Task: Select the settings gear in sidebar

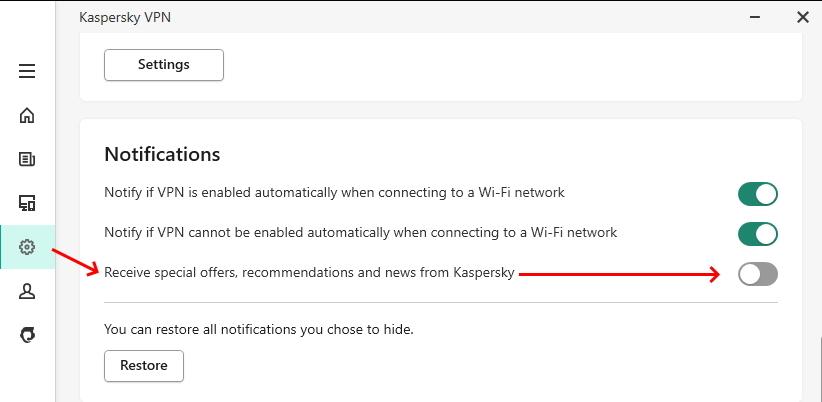Action: point(27,247)
